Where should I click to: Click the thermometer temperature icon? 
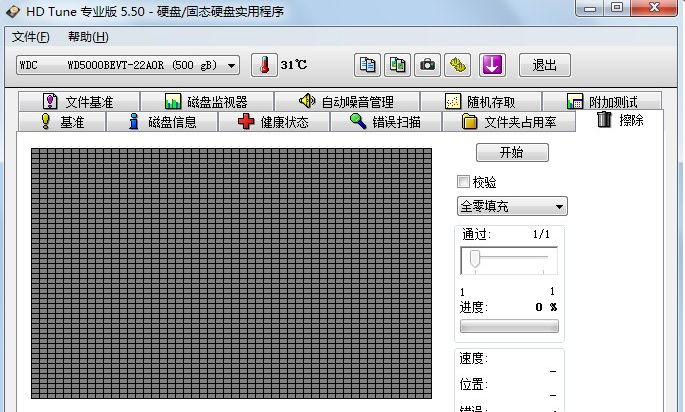(x=264, y=65)
